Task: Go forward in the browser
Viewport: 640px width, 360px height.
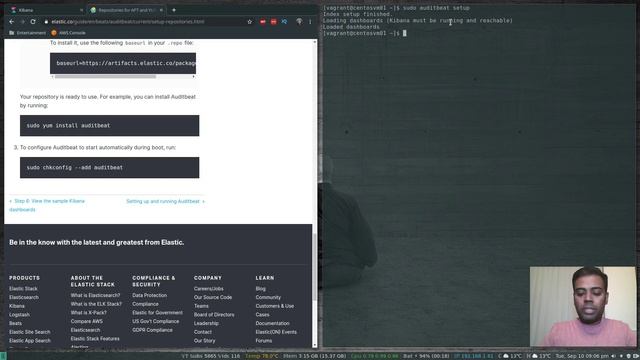Action: coord(22,22)
